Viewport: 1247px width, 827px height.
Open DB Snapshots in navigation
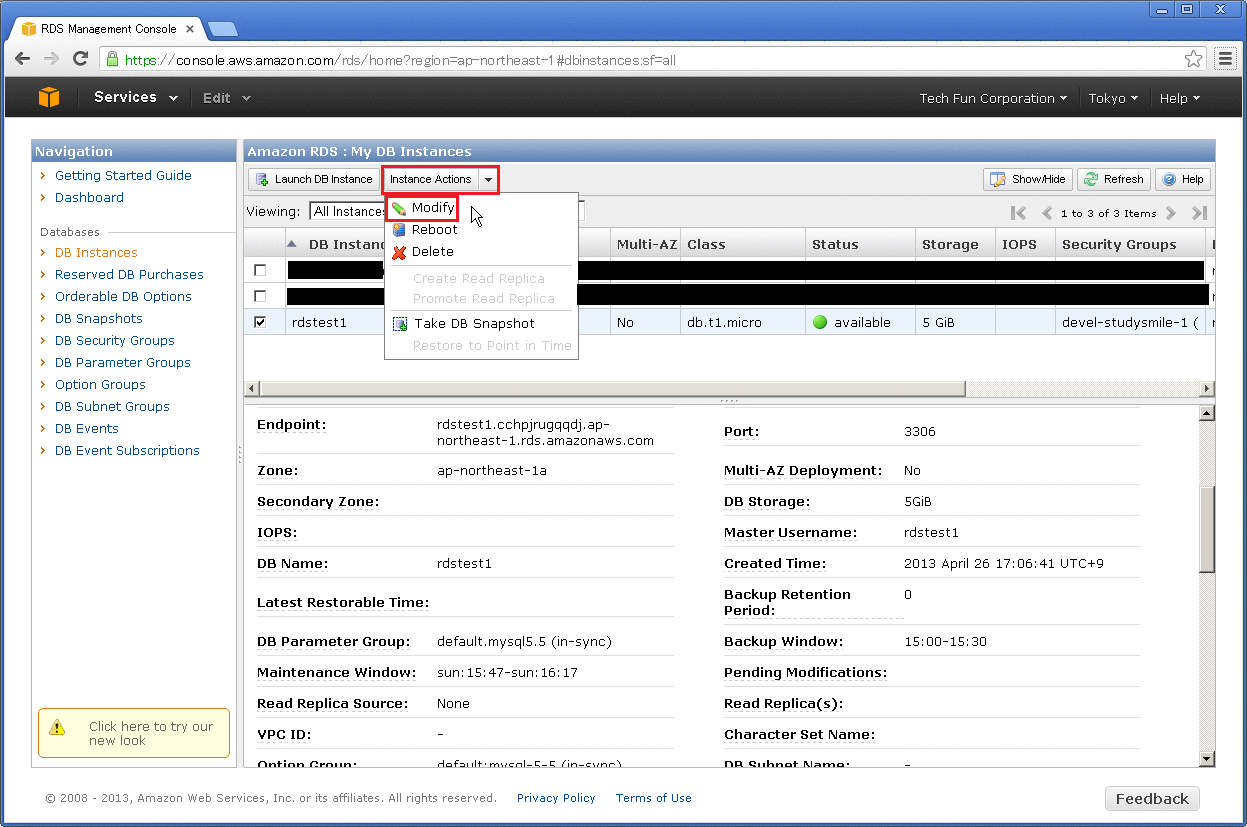tap(99, 319)
